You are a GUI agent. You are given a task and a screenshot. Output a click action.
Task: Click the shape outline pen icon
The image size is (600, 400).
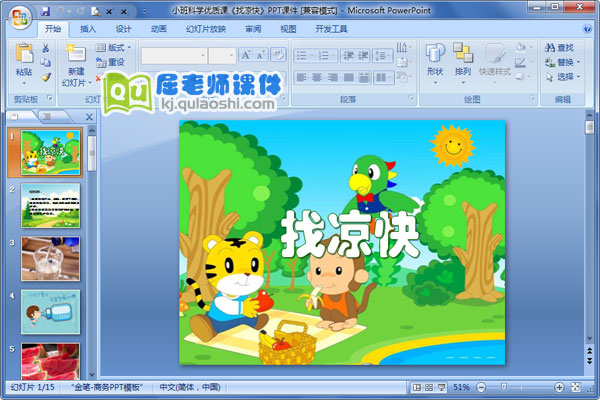pos(522,62)
